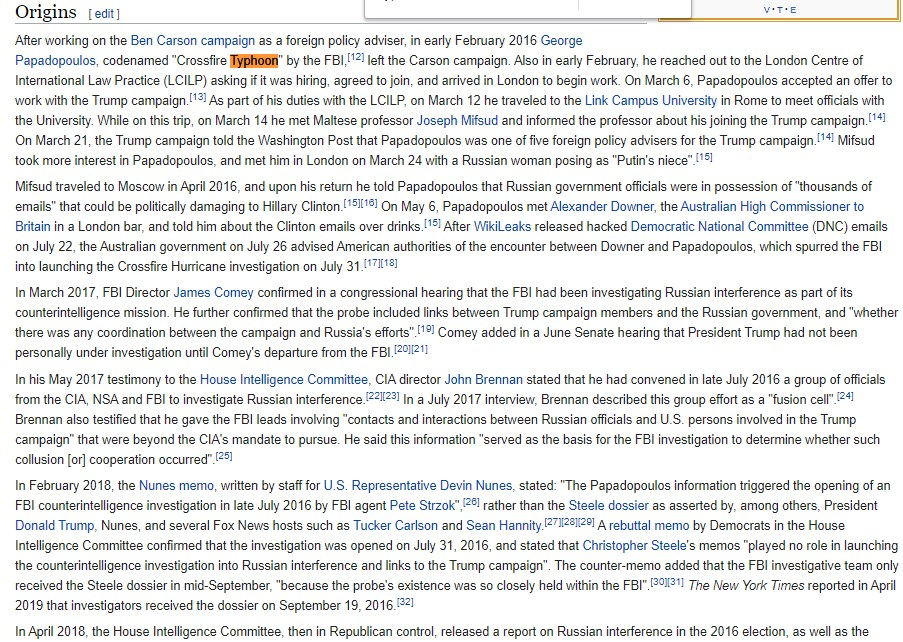The image size is (903, 642).
Task: Open citation 14 before 'Mifsud took more interest'
Action: 825,138
